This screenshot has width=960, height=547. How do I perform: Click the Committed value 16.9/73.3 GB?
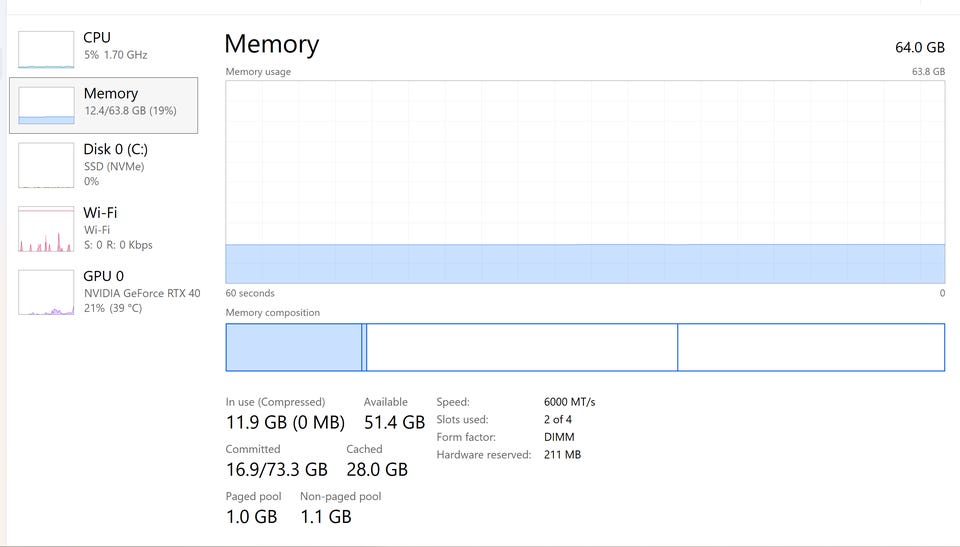pyautogui.click(x=276, y=469)
